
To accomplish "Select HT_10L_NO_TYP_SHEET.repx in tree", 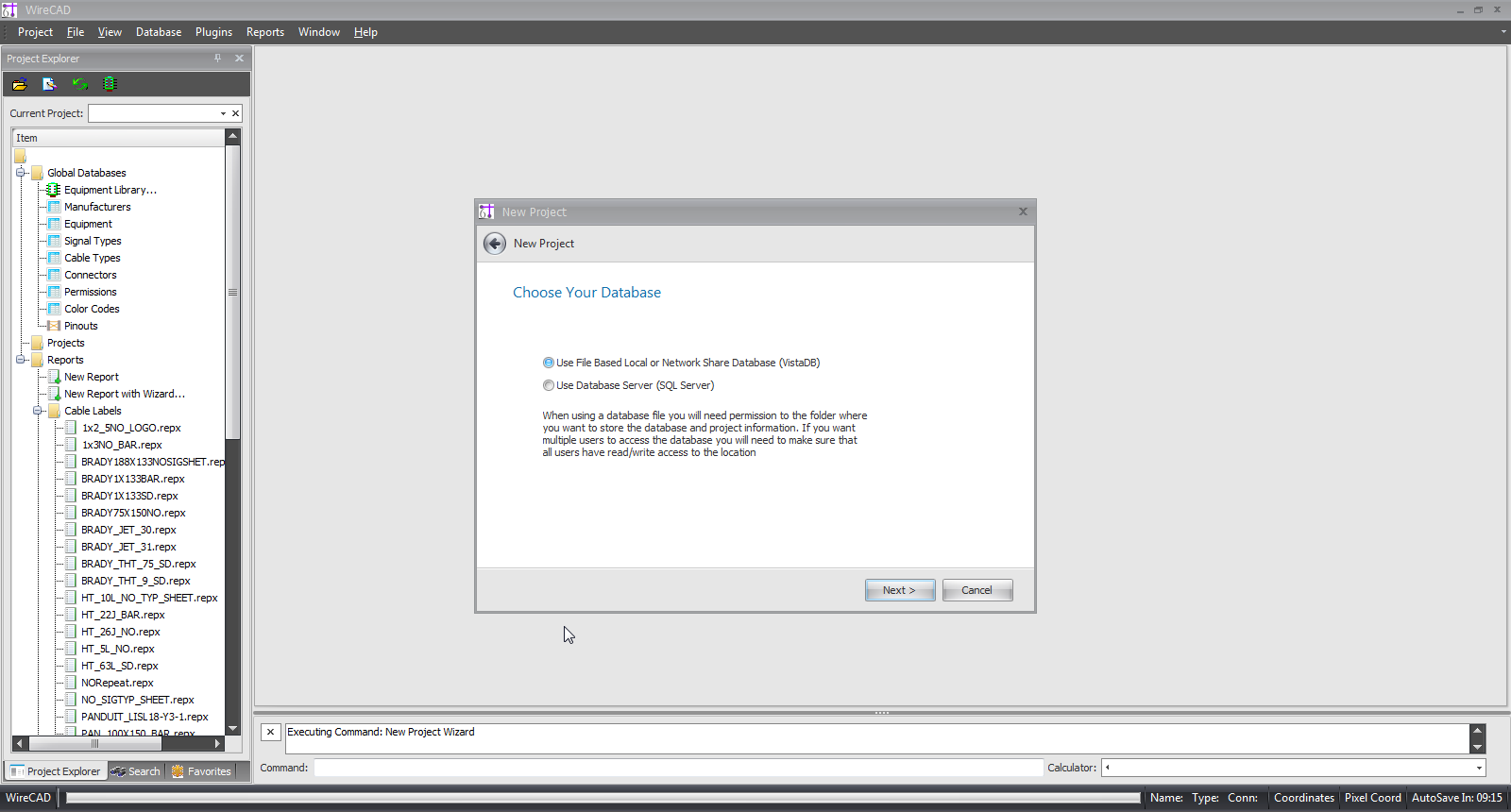I will pyautogui.click(x=149, y=598).
